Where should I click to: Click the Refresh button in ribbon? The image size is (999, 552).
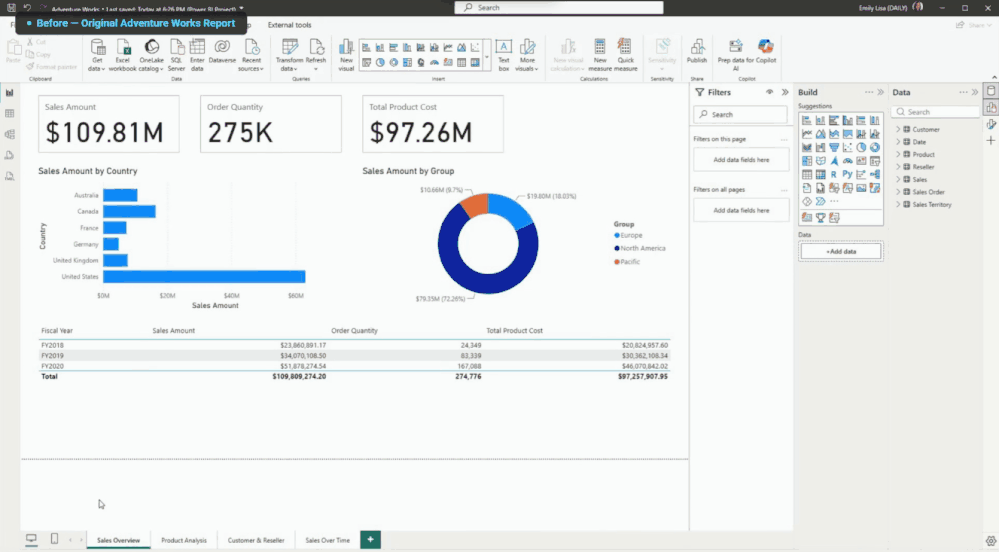(316, 55)
